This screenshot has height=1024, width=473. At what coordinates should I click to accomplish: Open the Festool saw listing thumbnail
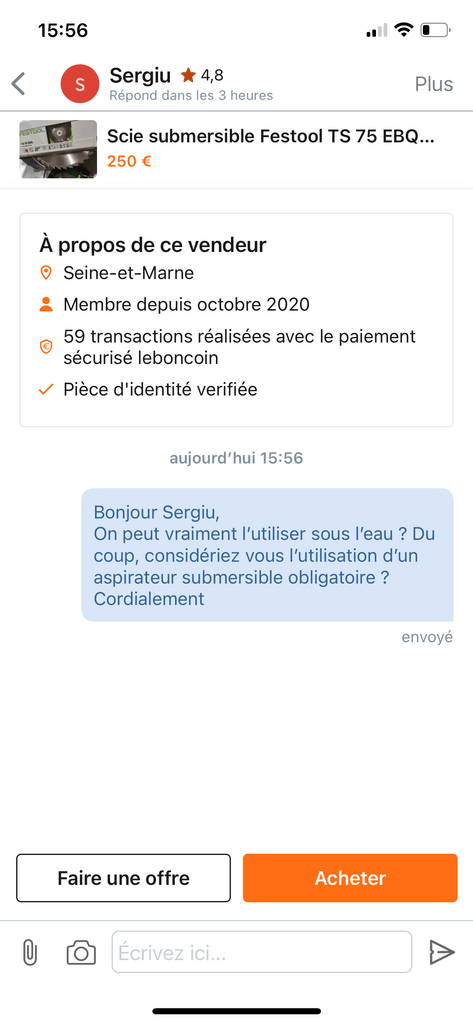click(58, 149)
